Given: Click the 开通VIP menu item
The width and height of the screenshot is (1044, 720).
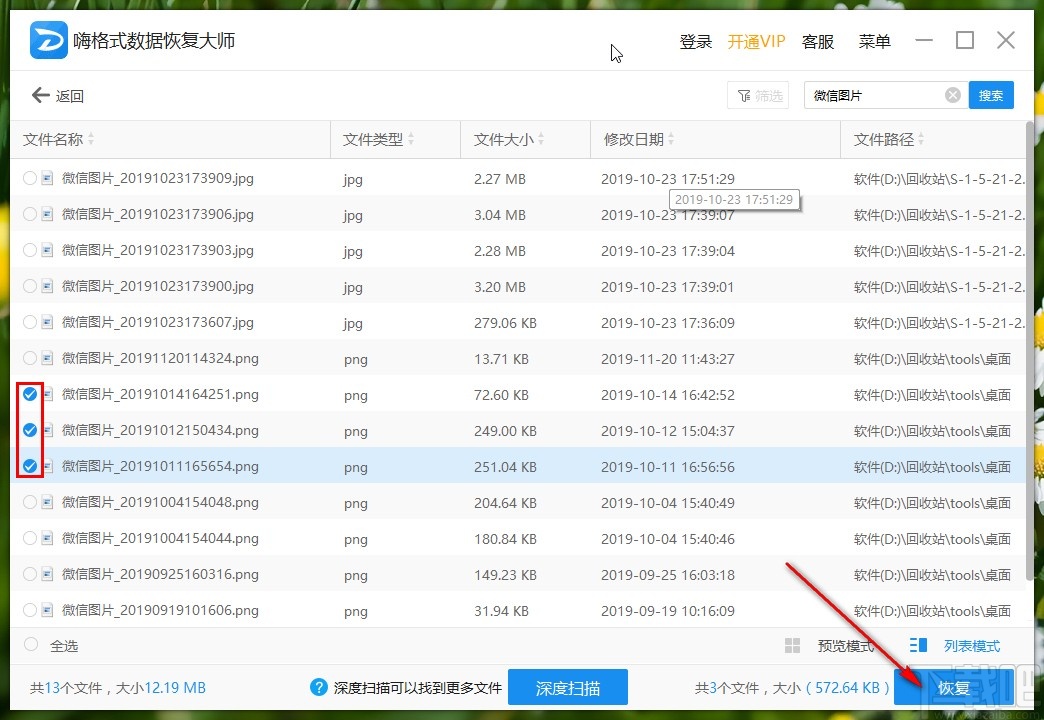Looking at the screenshot, I should (757, 41).
